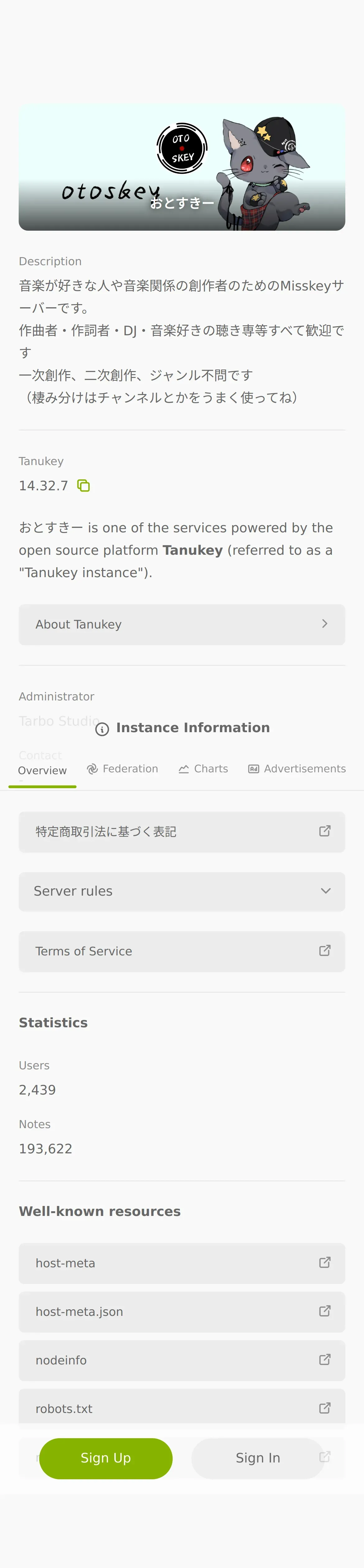The height and width of the screenshot is (1568, 364).
Task: Click the Server rules dropdown chevron
Action: click(326, 891)
